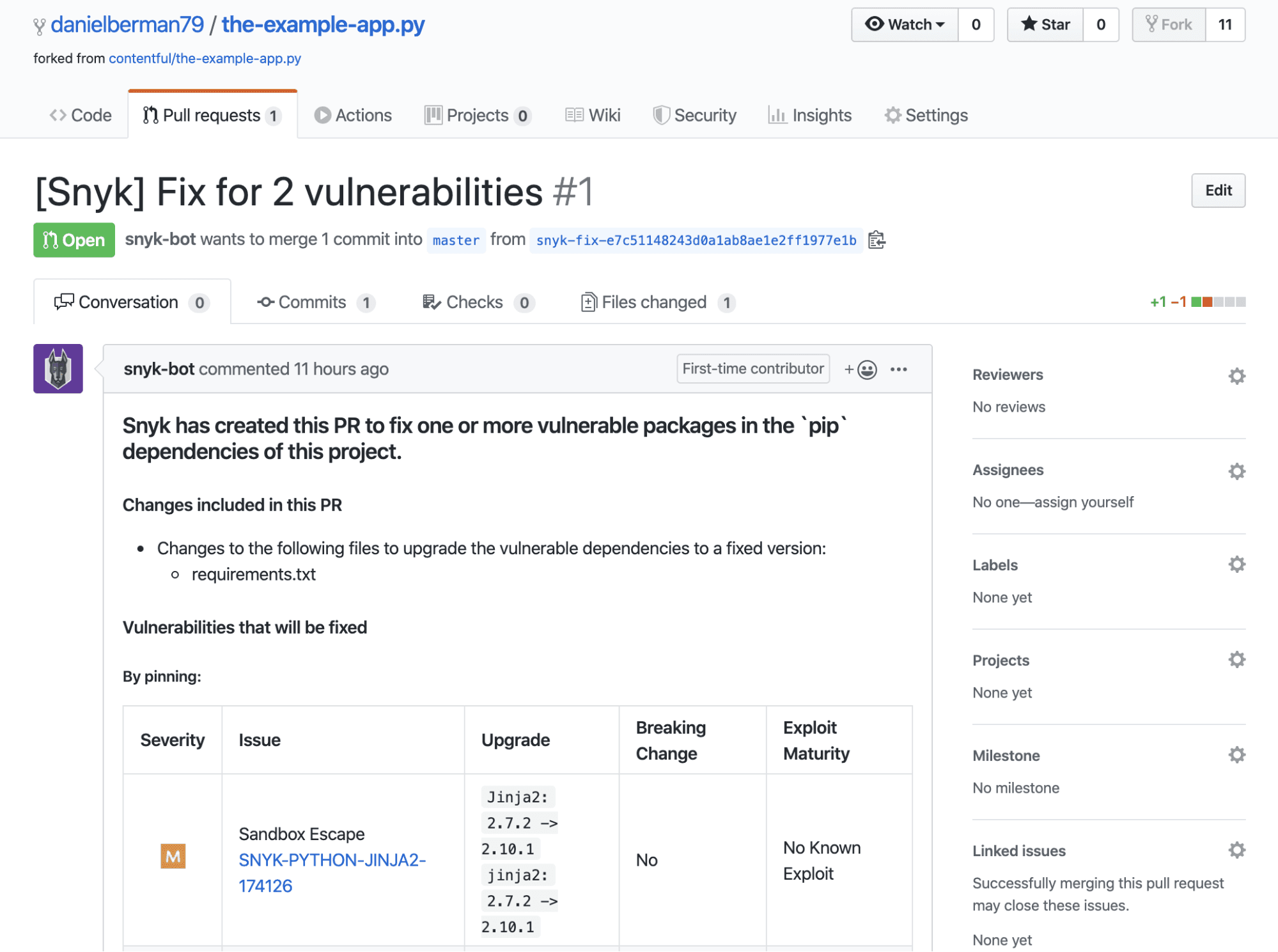Visit the contentful/the-example-app.py upstream repo
This screenshot has width=1278, height=952.
click(x=205, y=59)
